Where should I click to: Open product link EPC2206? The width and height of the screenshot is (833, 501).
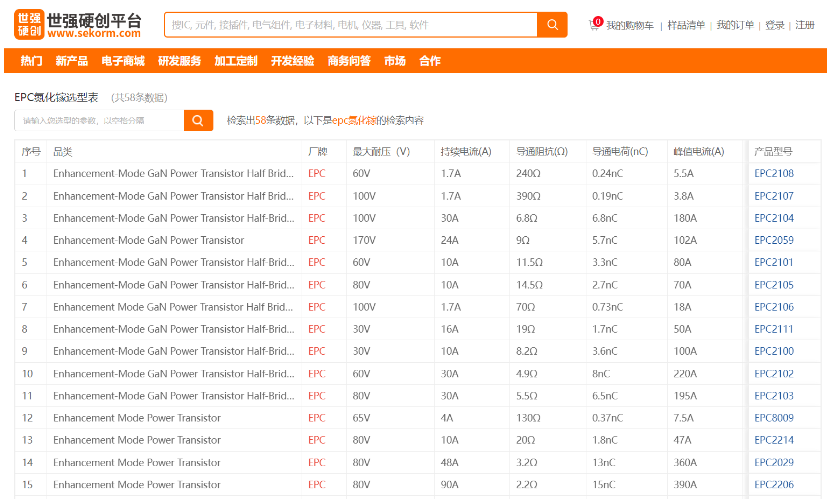[774, 485]
